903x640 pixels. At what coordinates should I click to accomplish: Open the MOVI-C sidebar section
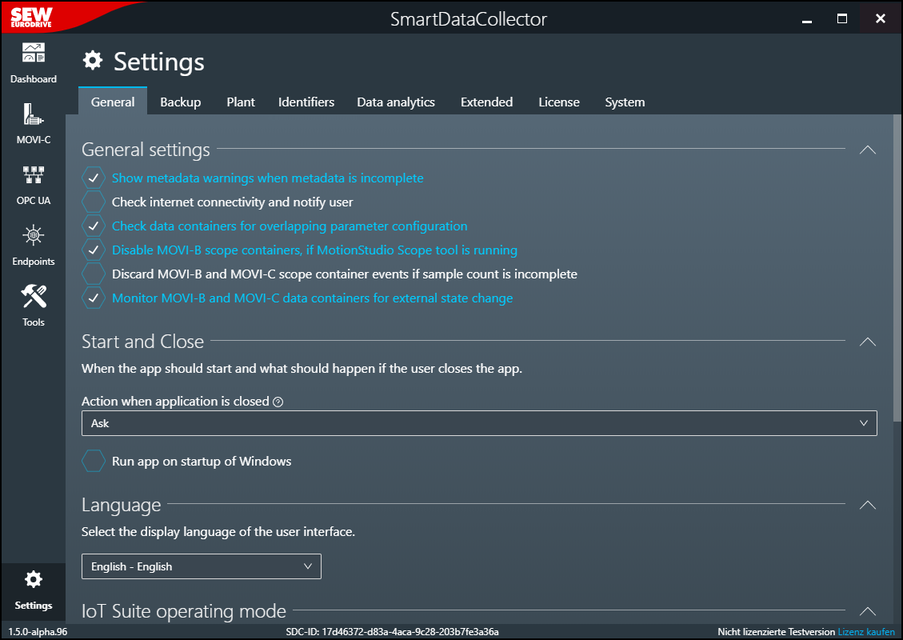33,123
